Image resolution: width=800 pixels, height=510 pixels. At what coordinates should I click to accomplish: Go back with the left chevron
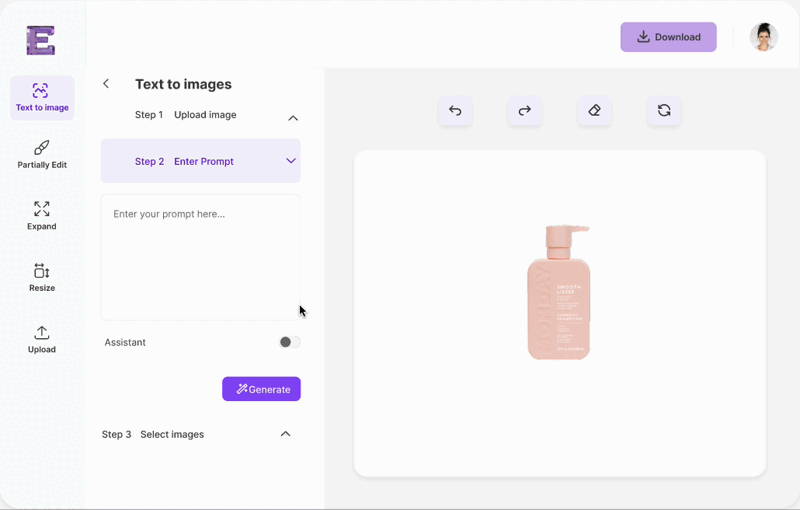[106, 84]
